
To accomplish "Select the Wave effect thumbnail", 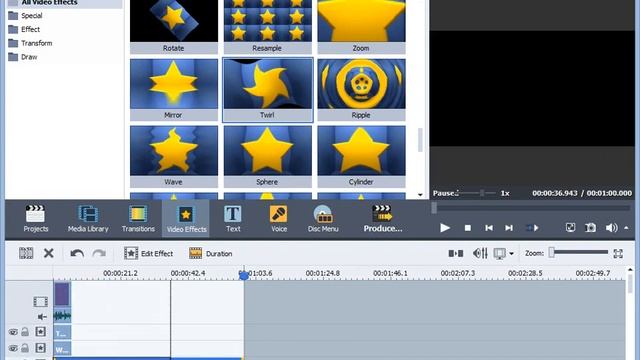I will tap(174, 156).
